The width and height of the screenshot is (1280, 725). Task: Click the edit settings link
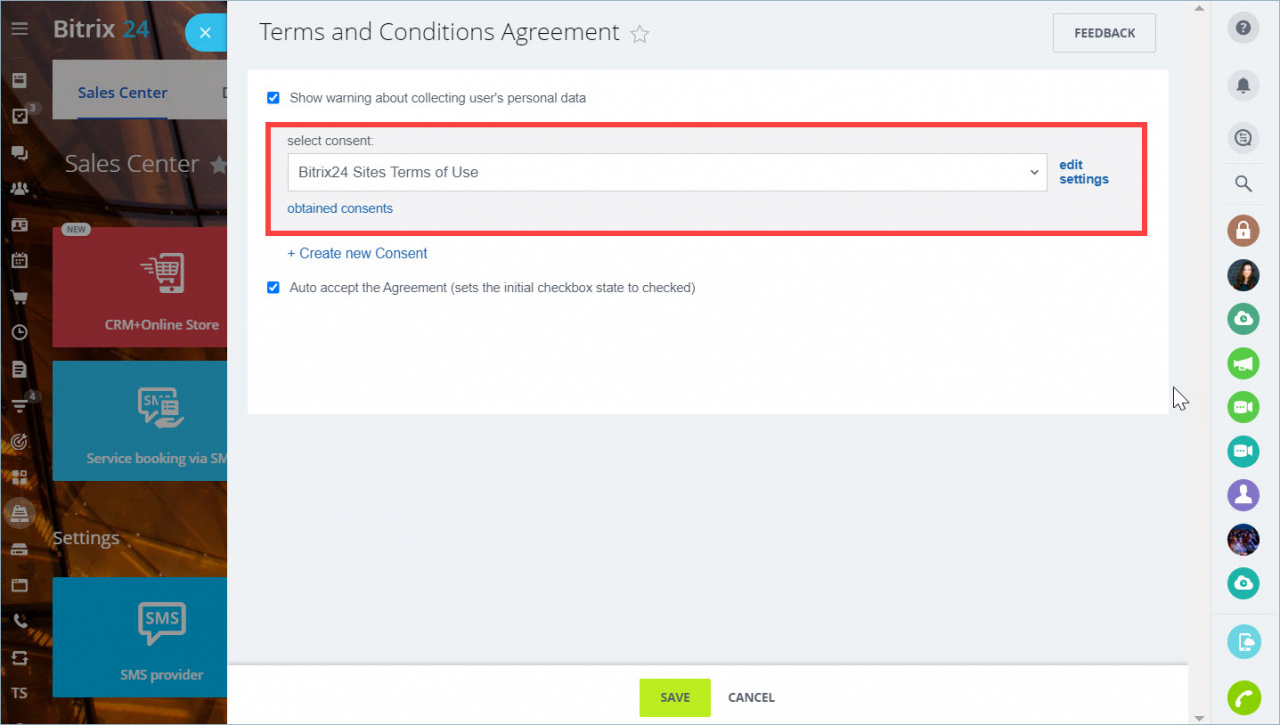pyautogui.click(x=1084, y=172)
